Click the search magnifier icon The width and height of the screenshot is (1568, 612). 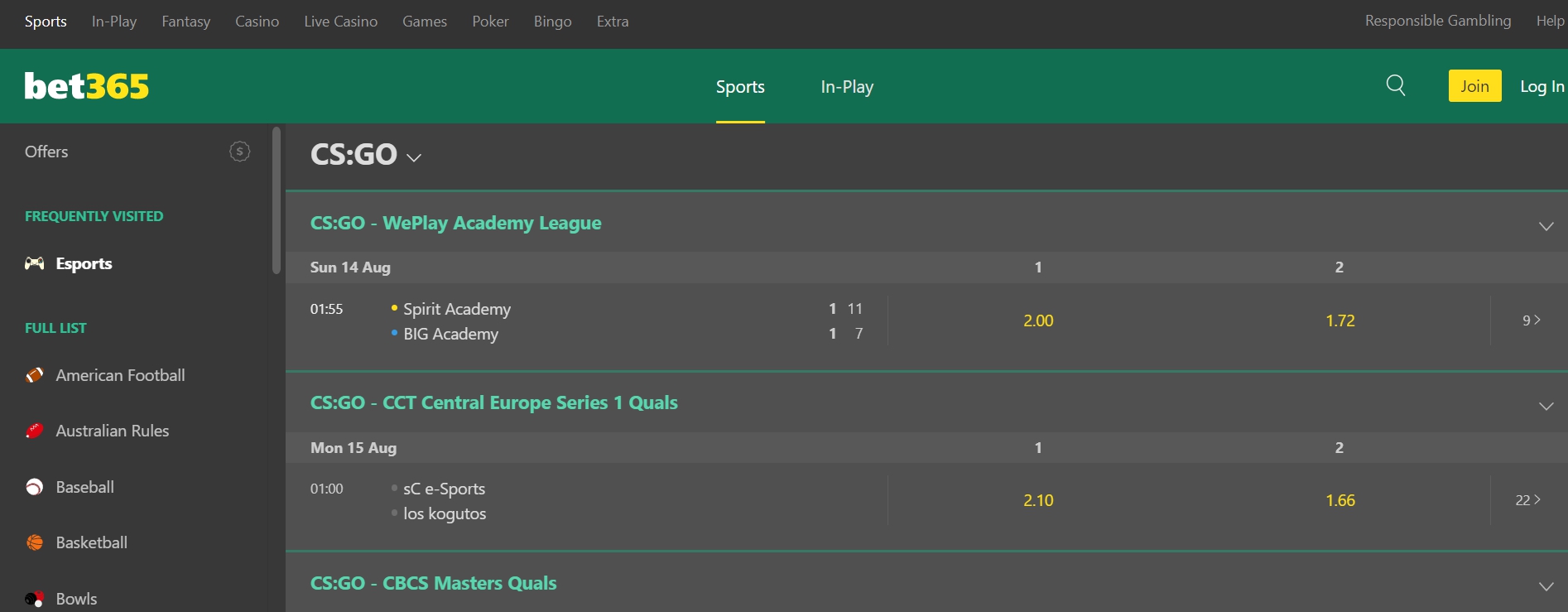click(x=1395, y=85)
